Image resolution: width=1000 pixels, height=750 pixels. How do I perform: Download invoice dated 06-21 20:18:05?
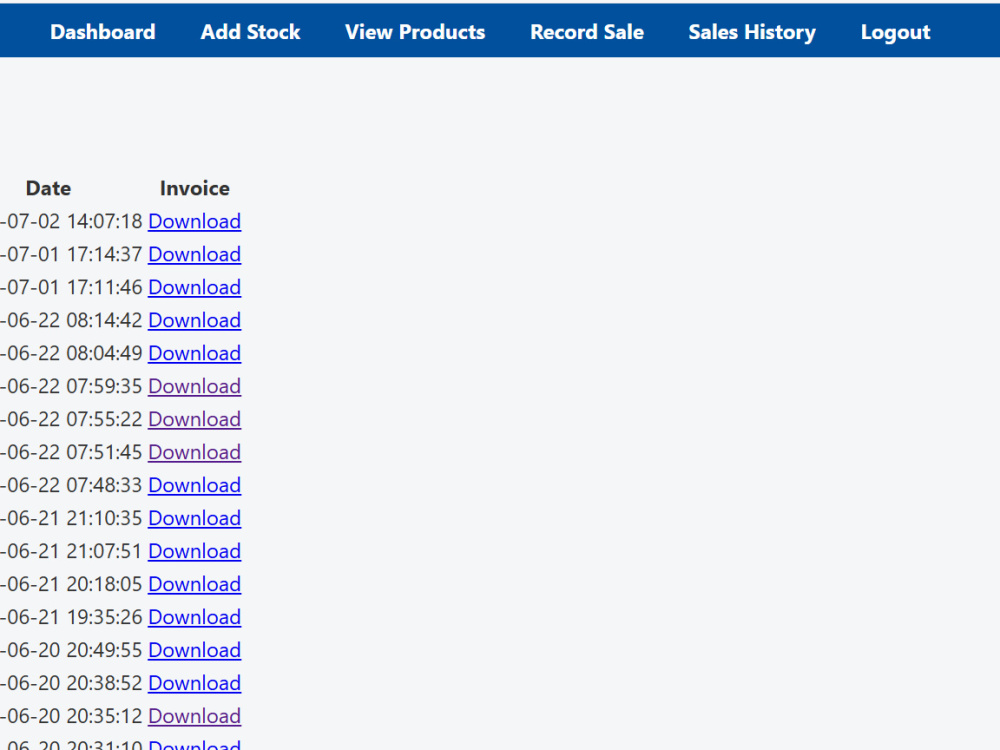pyautogui.click(x=195, y=584)
